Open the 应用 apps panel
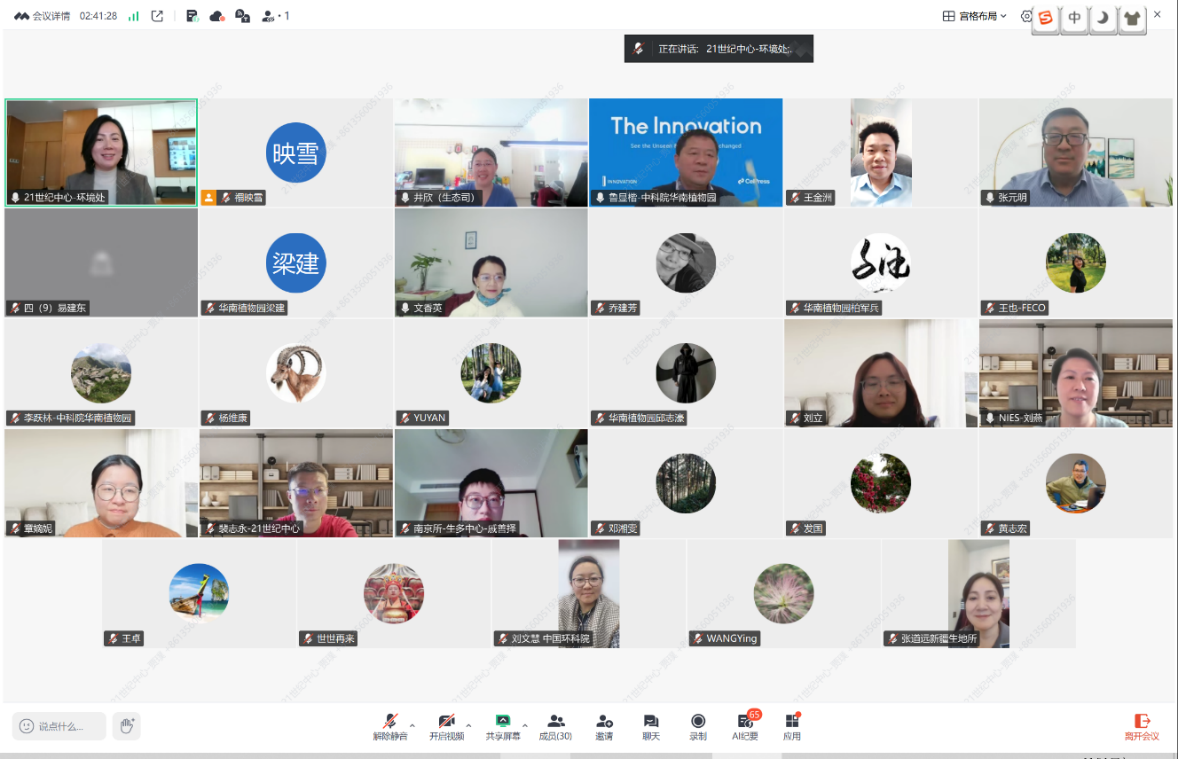The height and width of the screenshot is (759, 1178). tap(792, 726)
